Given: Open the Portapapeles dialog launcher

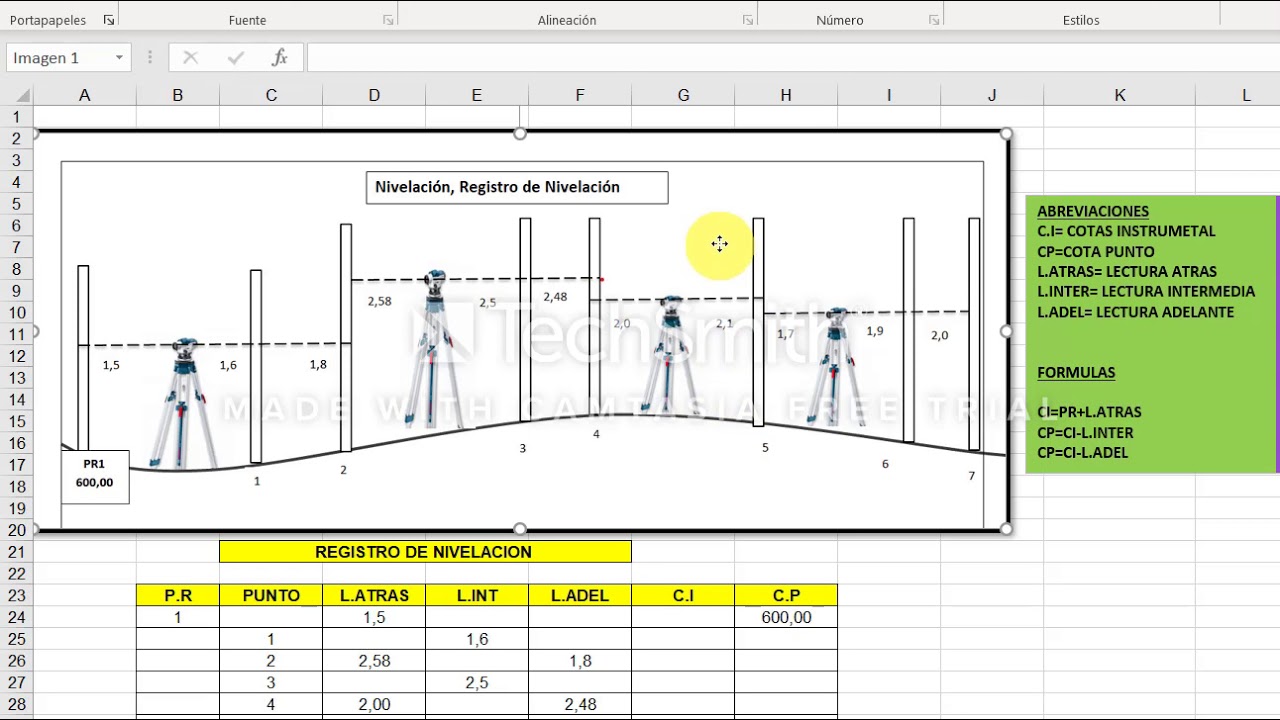Looking at the screenshot, I should point(109,20).
